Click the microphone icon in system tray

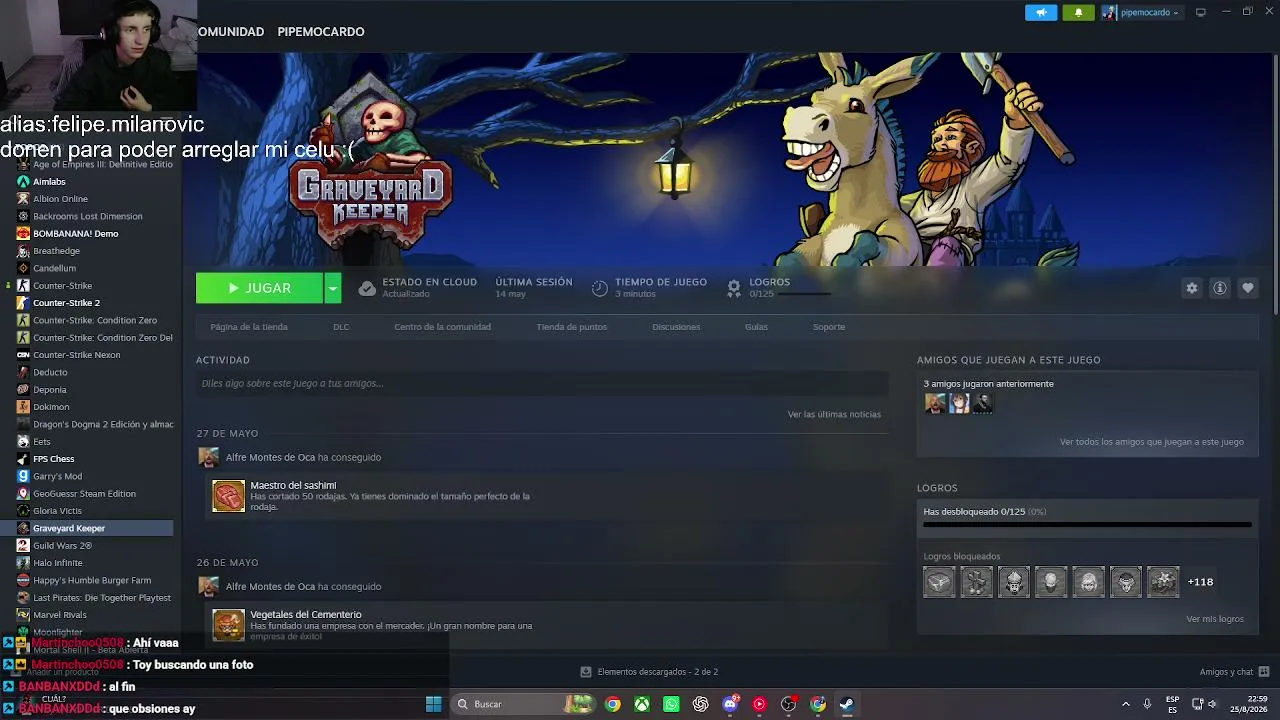[x=1147, y=704]
